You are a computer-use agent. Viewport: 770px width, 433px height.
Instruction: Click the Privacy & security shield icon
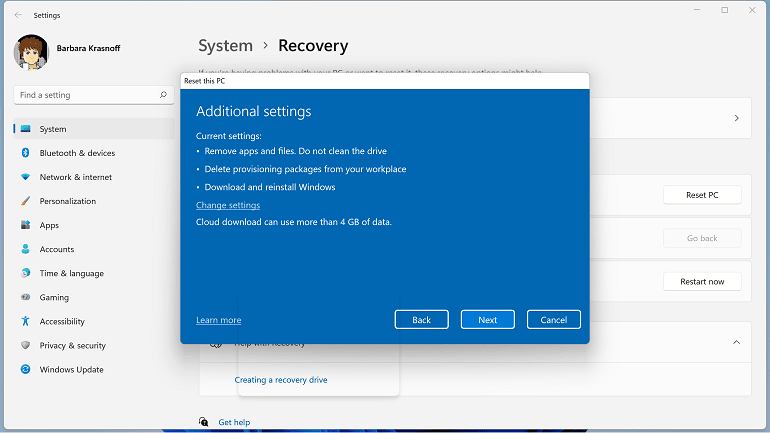tap(26, 345)
